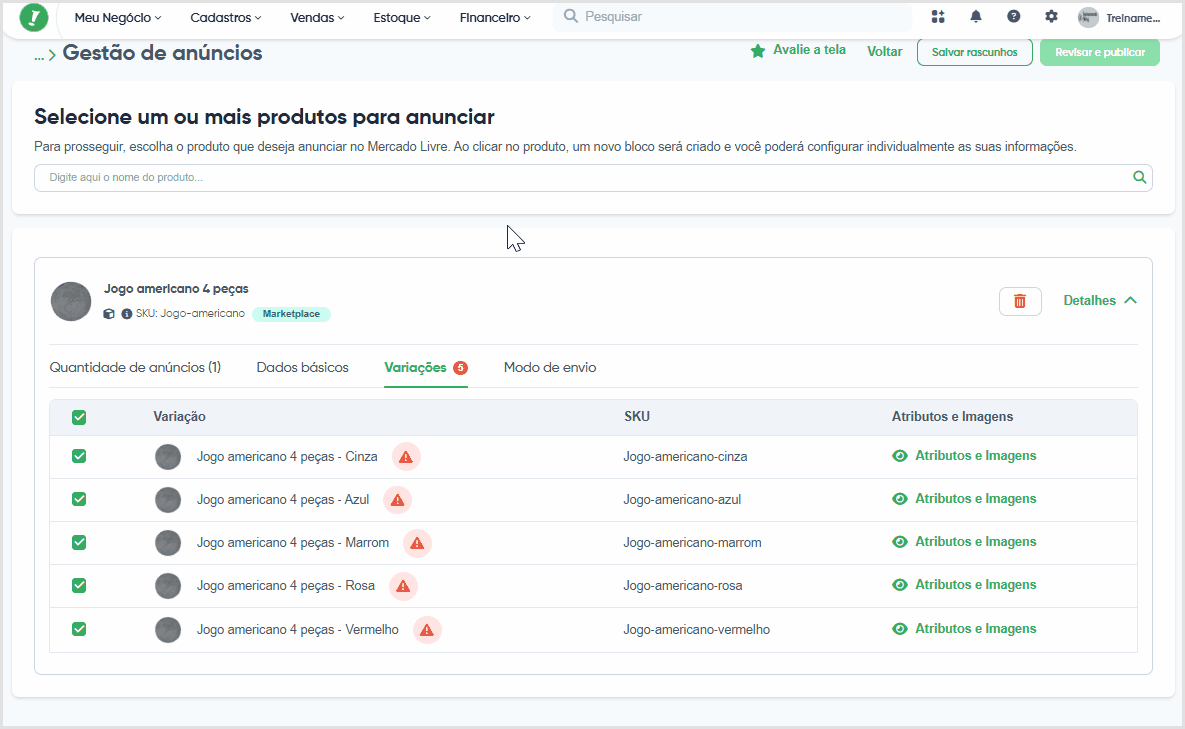Viewport: 1185px width, 729px height.
Task: Click the Variação column header
Action: click(x=179, y=417)
